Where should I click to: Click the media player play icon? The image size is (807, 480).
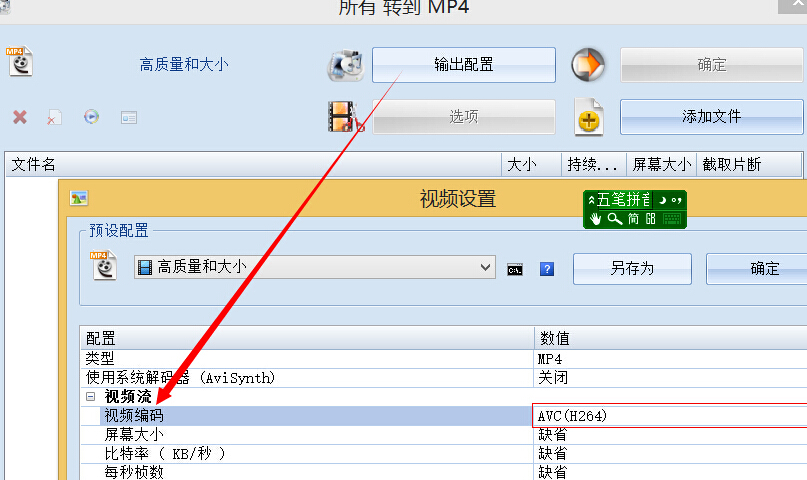(92, 117)
